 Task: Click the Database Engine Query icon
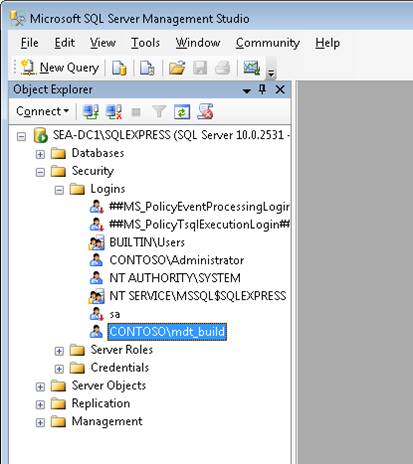click(x=119, y=68)
